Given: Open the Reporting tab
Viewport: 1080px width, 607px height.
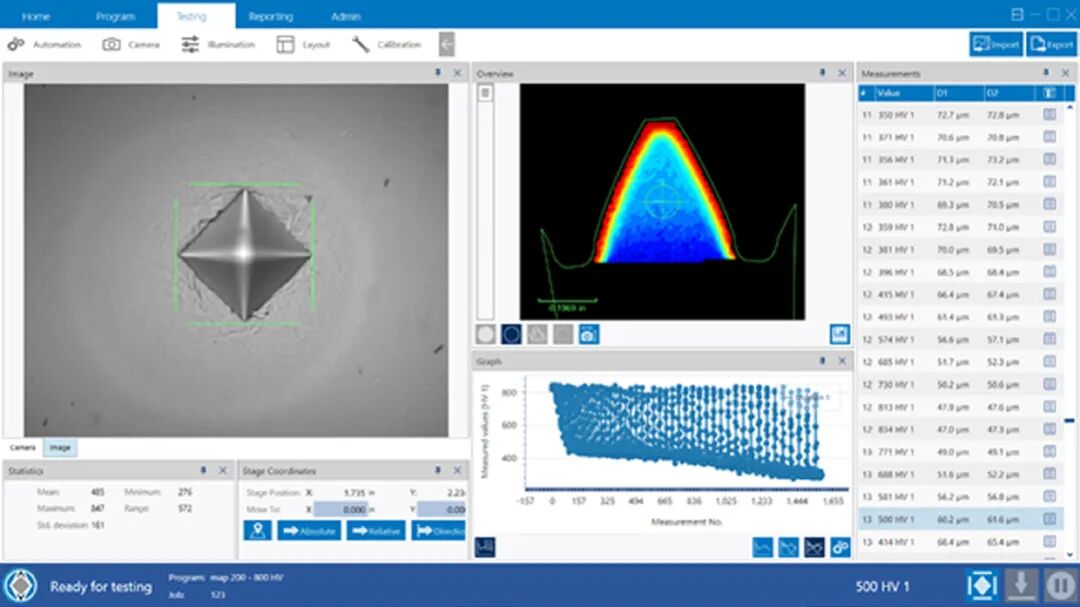Looking at the screenshot, I should click(x=271, y=16).
